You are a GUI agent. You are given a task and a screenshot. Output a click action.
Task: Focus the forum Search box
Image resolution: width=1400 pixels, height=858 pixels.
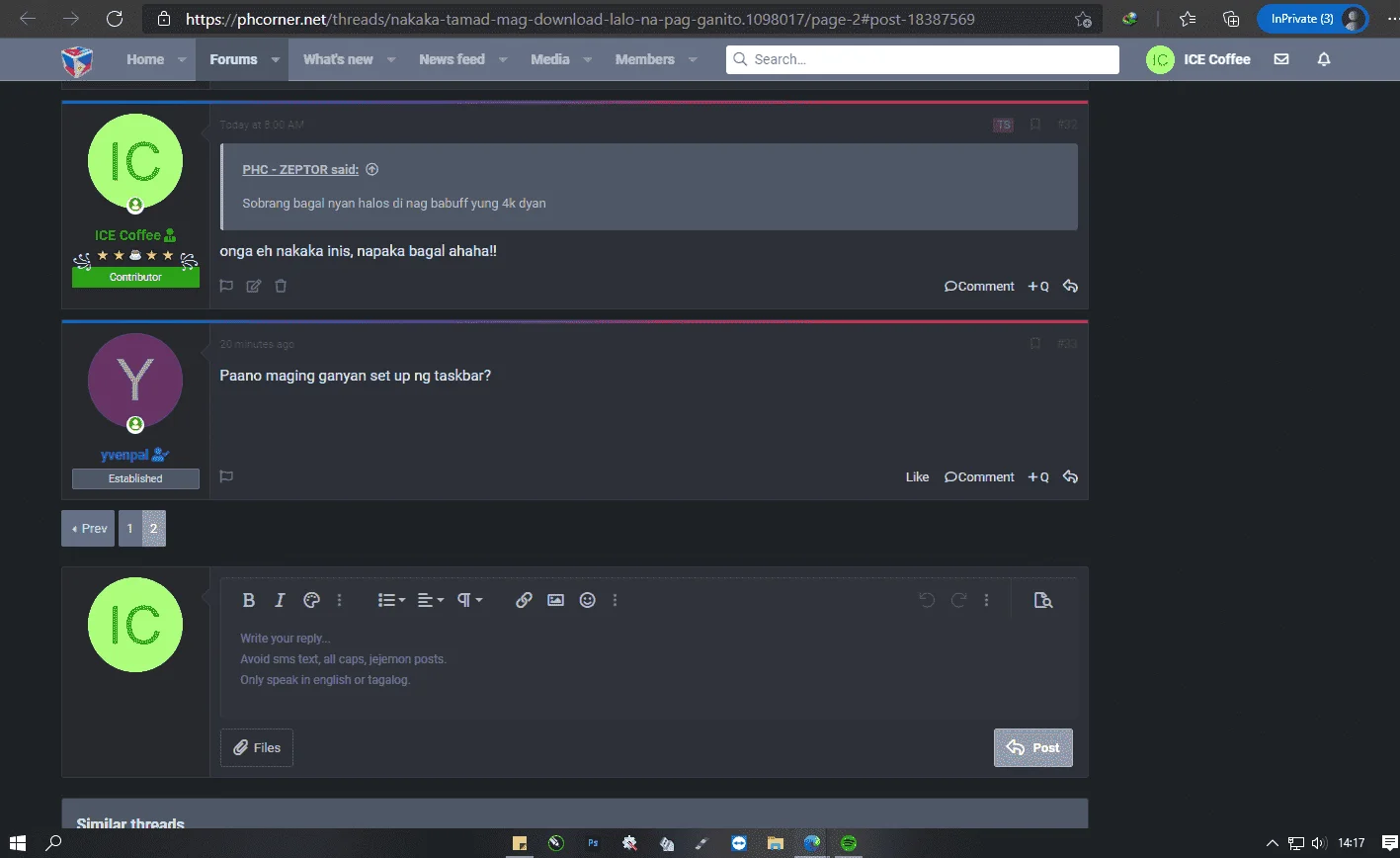pos(923,59)
